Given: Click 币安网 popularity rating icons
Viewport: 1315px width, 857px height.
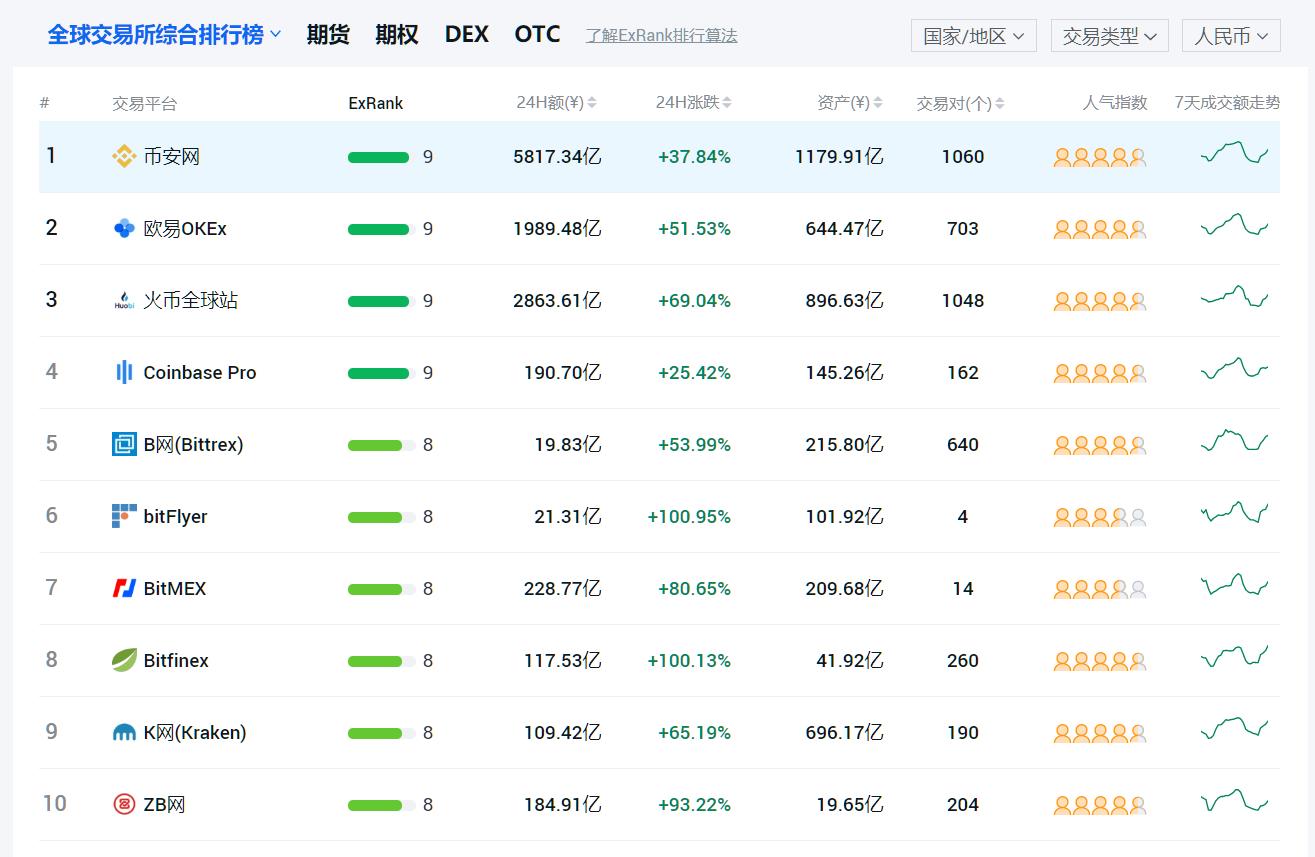Looking at the screenshot, I should coord(1100,157).
